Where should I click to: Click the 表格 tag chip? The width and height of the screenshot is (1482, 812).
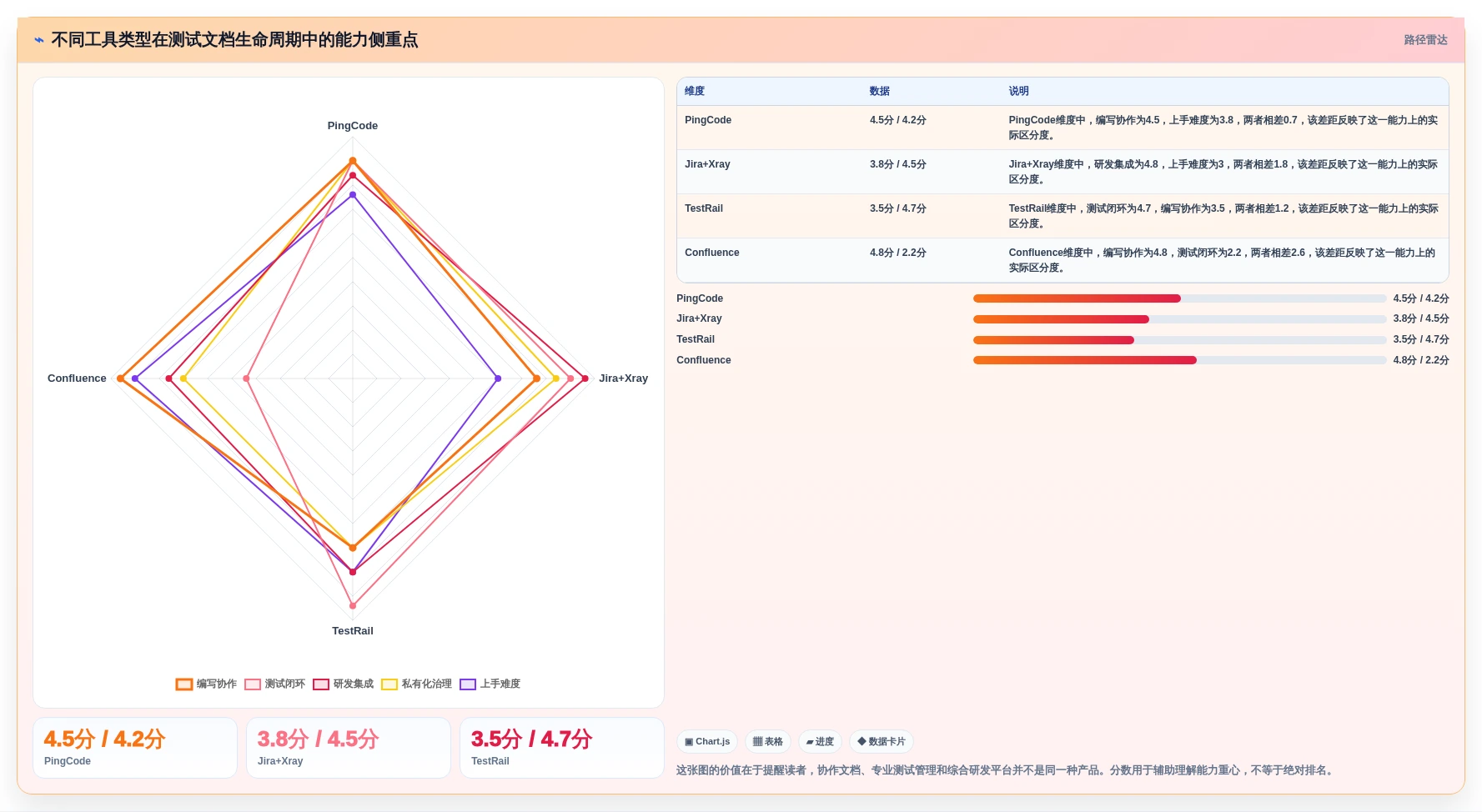tap(768, 741)
